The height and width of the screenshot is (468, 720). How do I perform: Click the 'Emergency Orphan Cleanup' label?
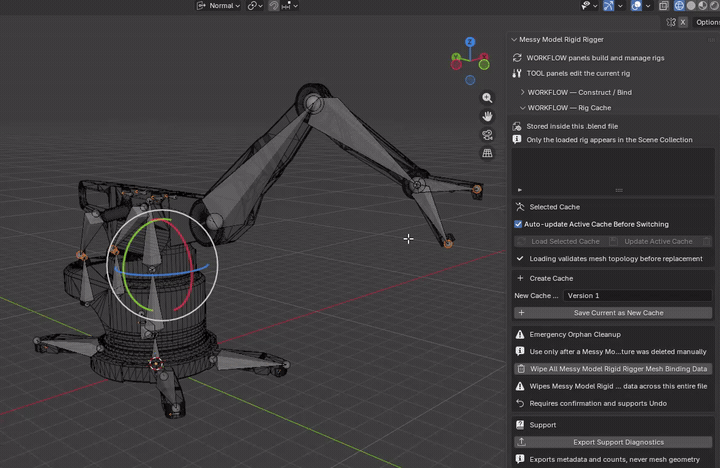tap(575, 334)
